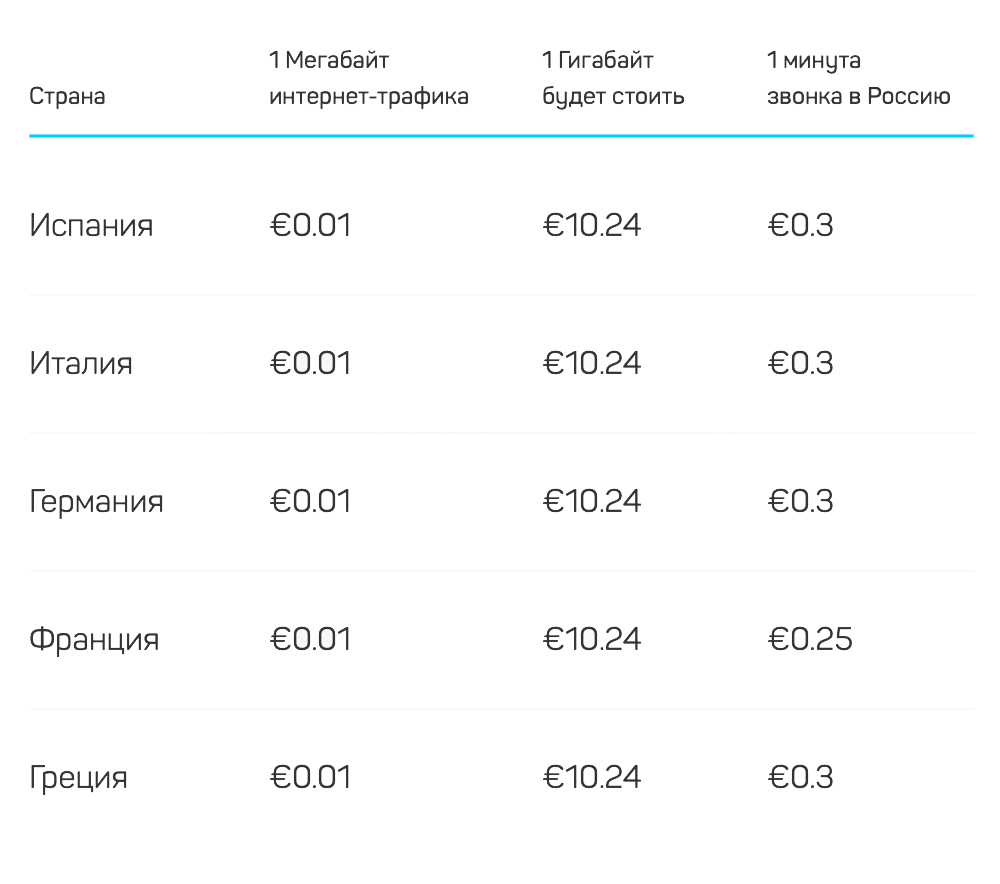Click Испания's €0.01 megabyte price
1000x884 pixels.
pos(310,225)
